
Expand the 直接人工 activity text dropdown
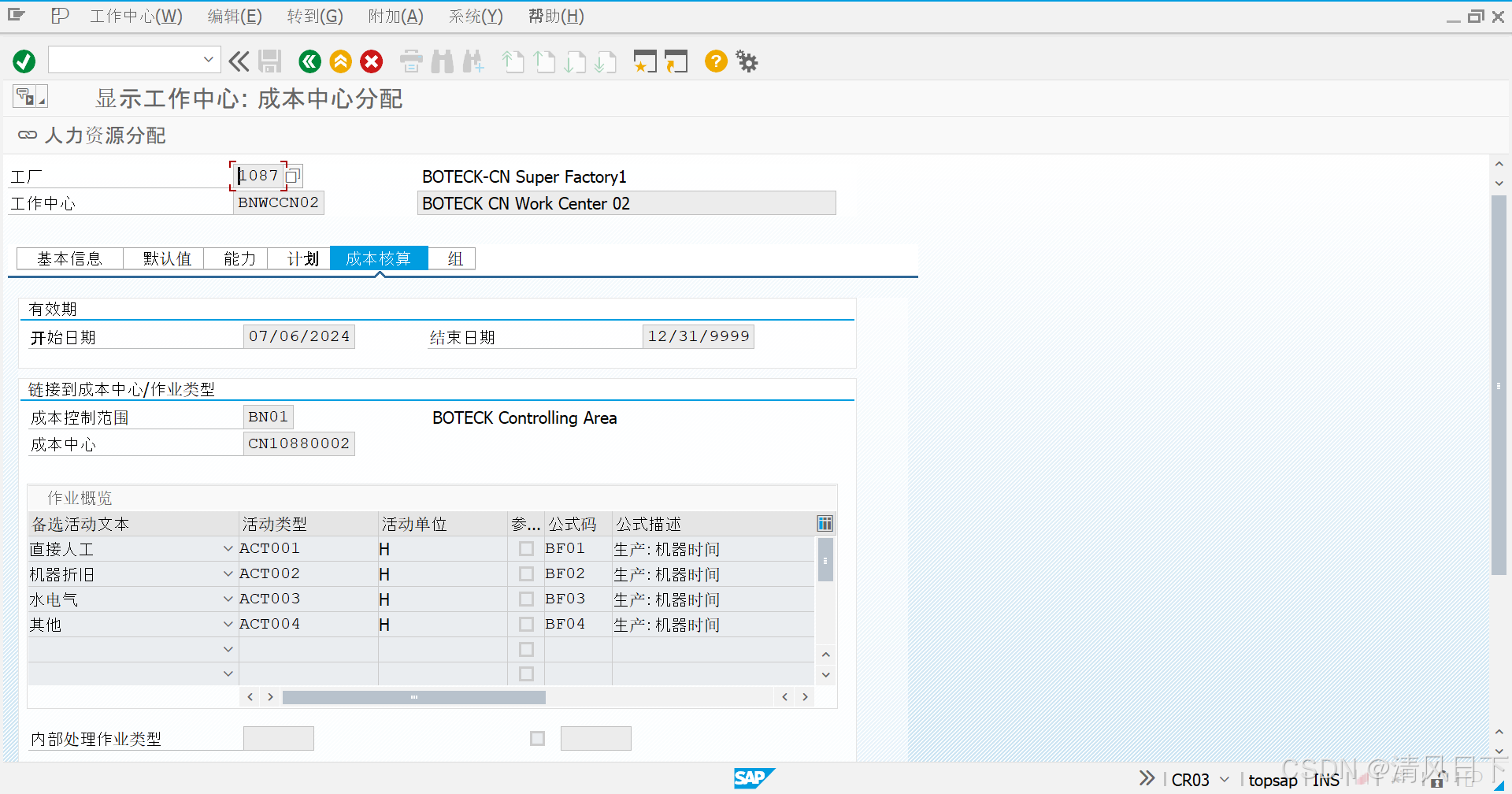pos(228,549)
